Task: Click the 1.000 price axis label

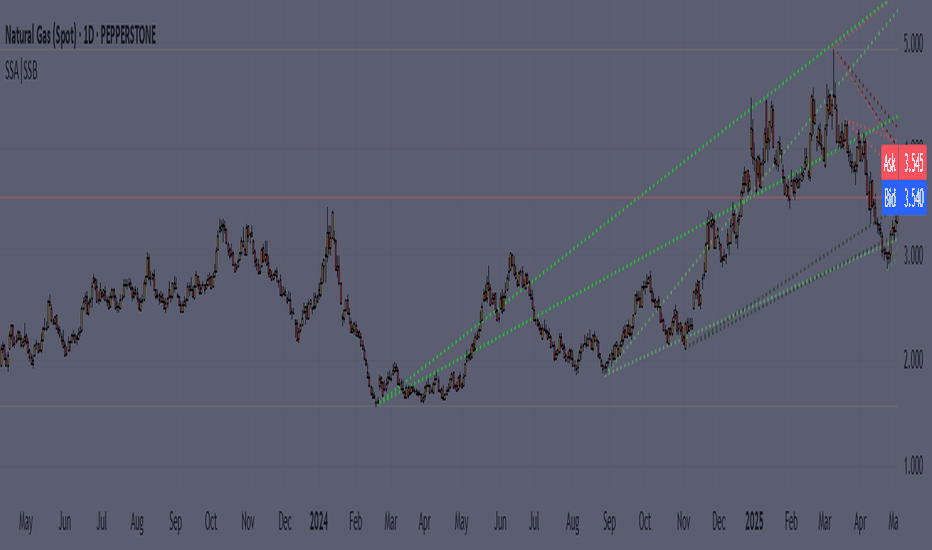Action: pos(913,466)
